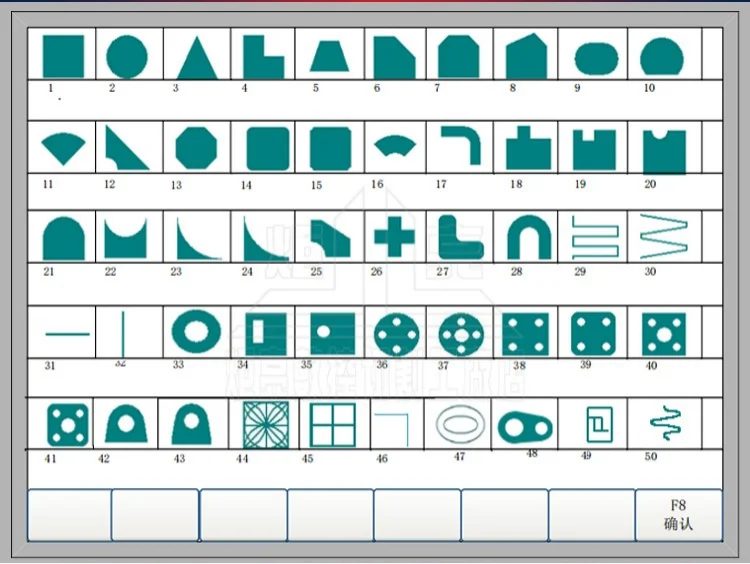Choose shape 21, the arched-top block

coord(64,238)
